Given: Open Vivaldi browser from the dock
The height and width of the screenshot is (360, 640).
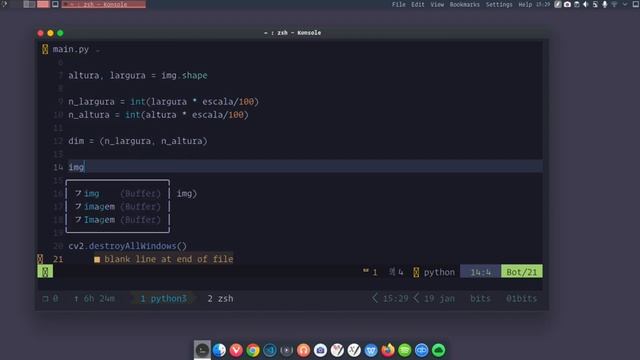Looking at the screenshot, I should [x=236, y=350].
